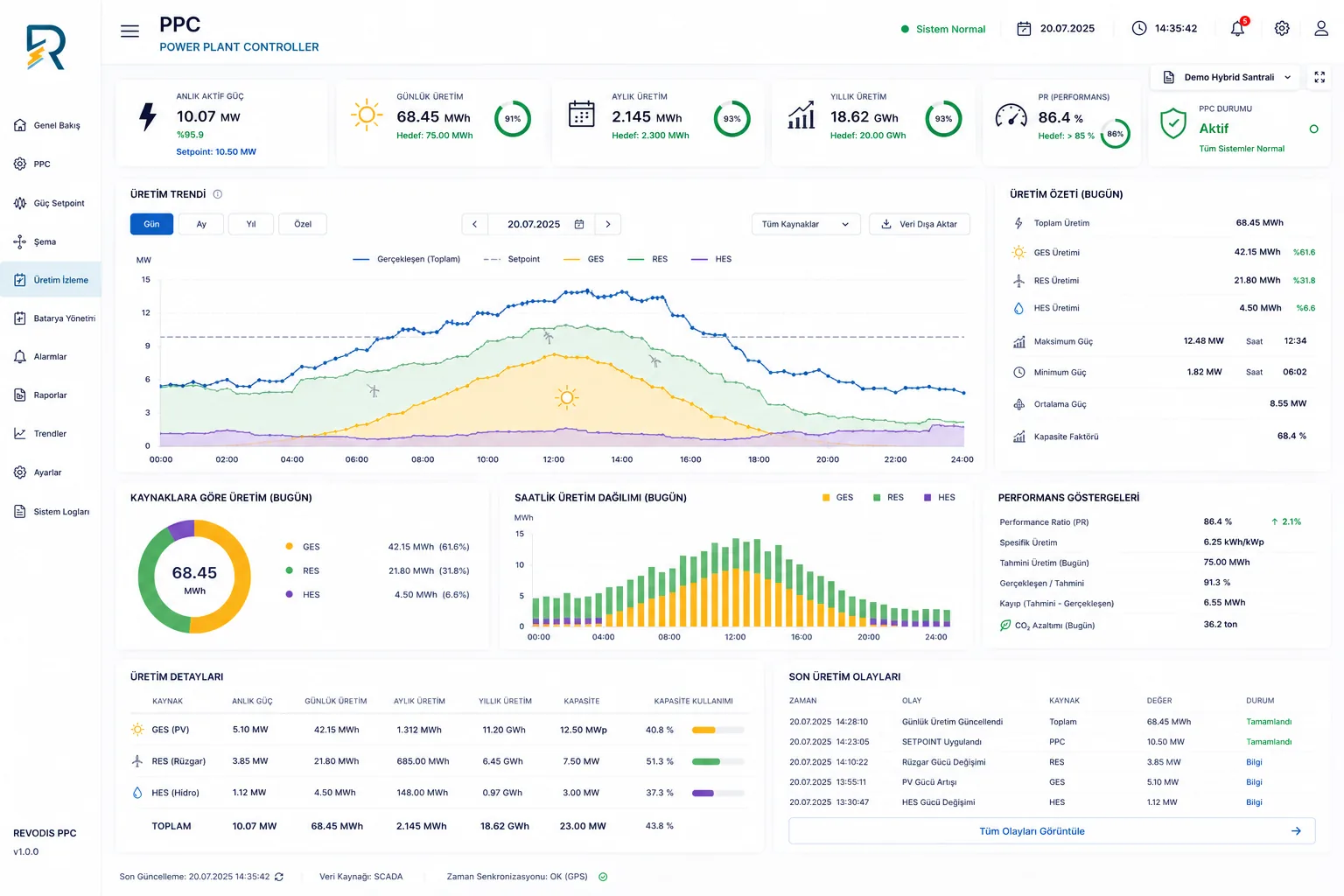
Task: Click the Üretim Trendi info icon
Action: click(218, 194)
